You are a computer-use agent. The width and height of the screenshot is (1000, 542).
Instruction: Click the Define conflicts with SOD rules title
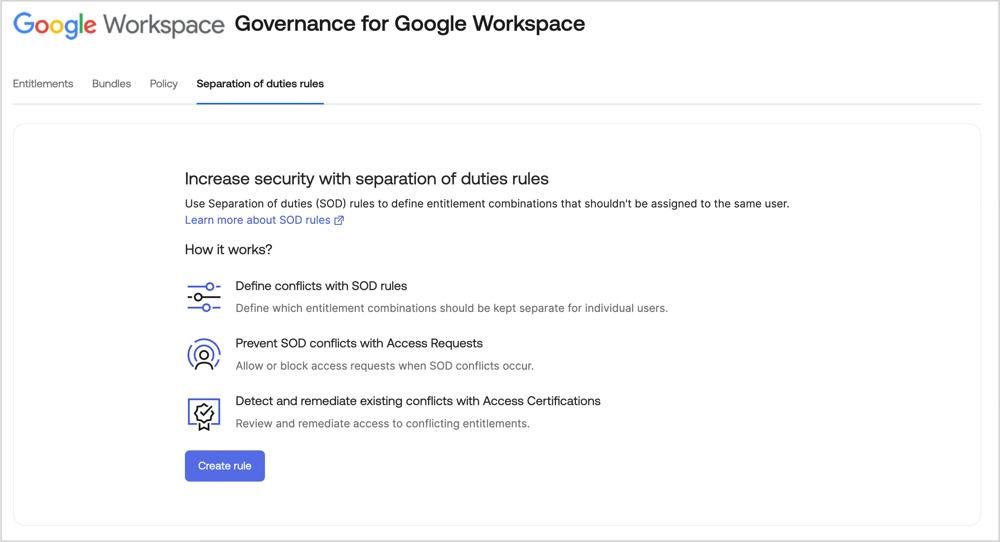pos(321,286)
